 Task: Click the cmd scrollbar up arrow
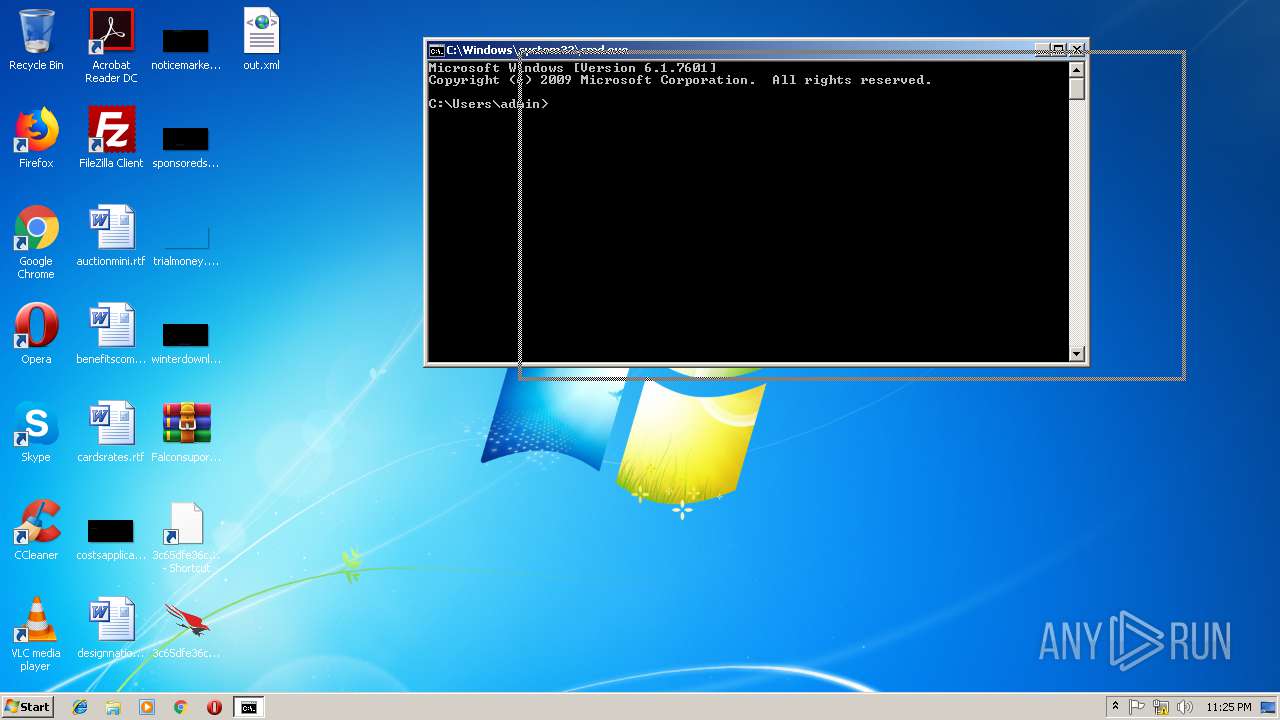click(1077, 69)
